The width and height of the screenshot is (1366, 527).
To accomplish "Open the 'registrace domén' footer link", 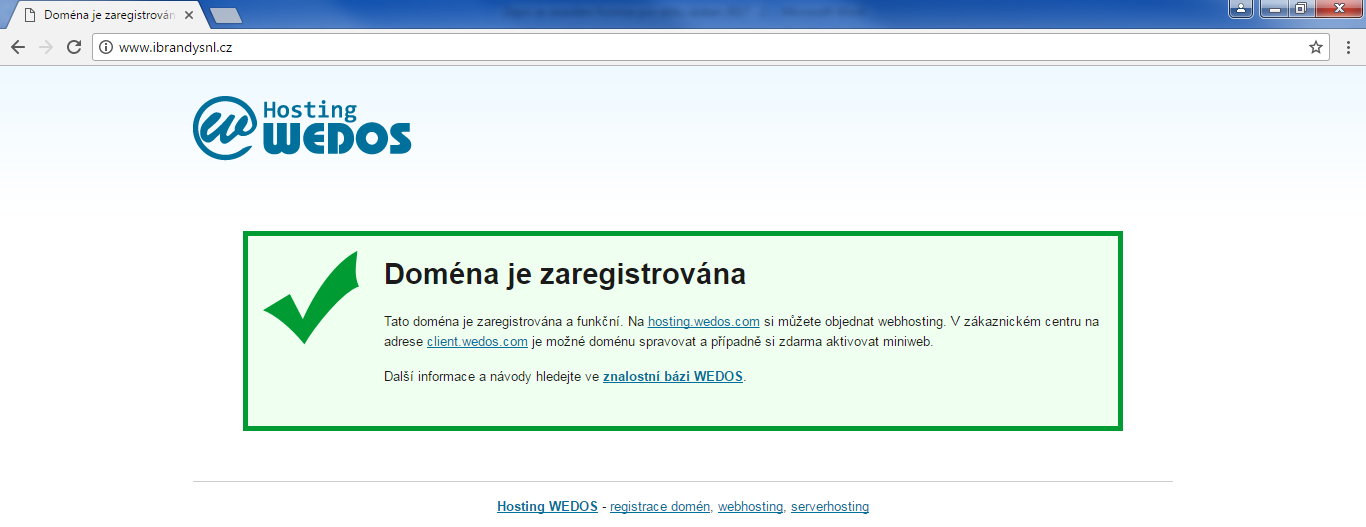I will pos(660,507).
